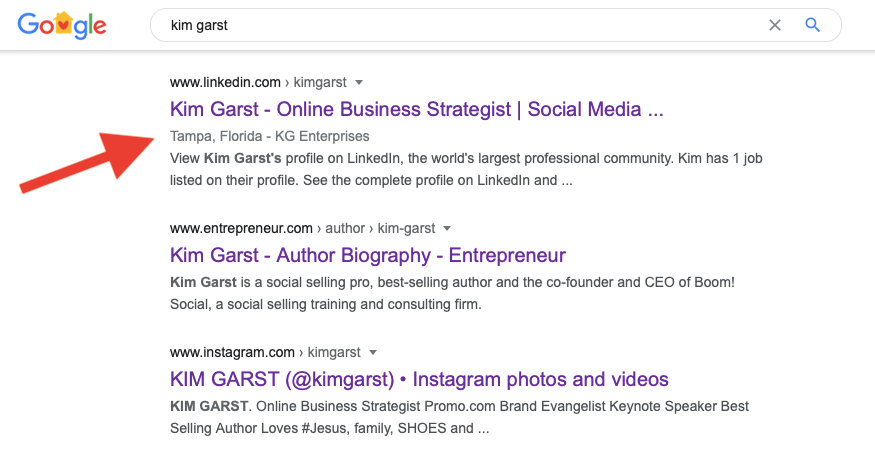Click the www.entrepreneur.com author URL breadcrumb
The width and height of the screenshot is (875, 462).
[302, 228]
